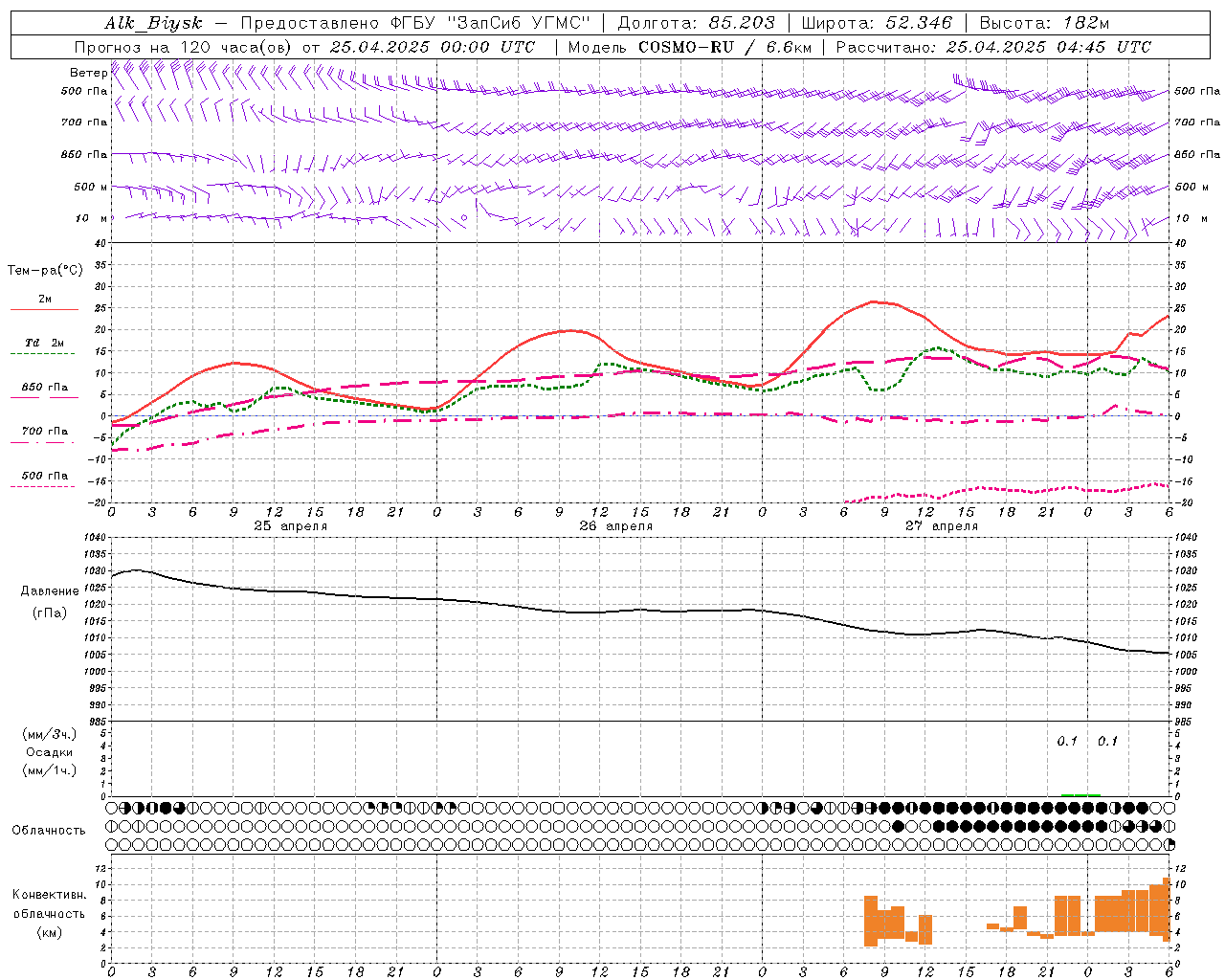
Task: Click the Облачность cloud cover label
Action: click(49, 830)
